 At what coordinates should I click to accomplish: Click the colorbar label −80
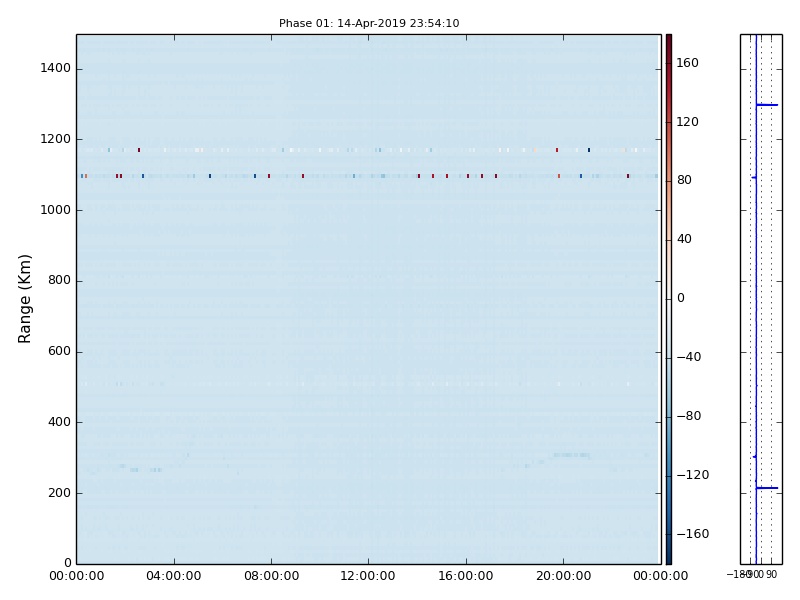point(689,416)
